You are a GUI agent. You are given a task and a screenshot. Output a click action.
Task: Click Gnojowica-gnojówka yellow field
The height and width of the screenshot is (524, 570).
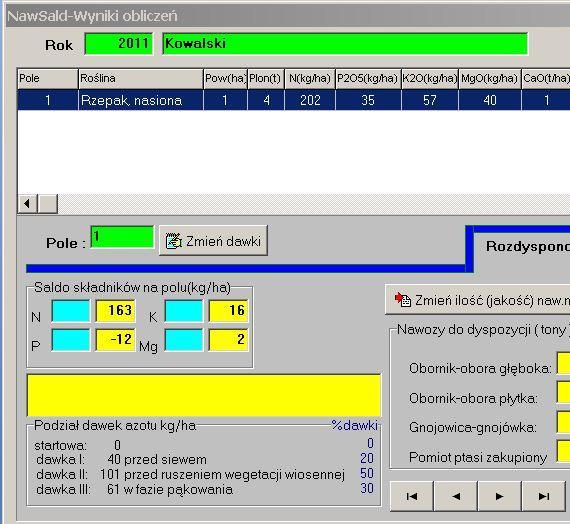563,422
